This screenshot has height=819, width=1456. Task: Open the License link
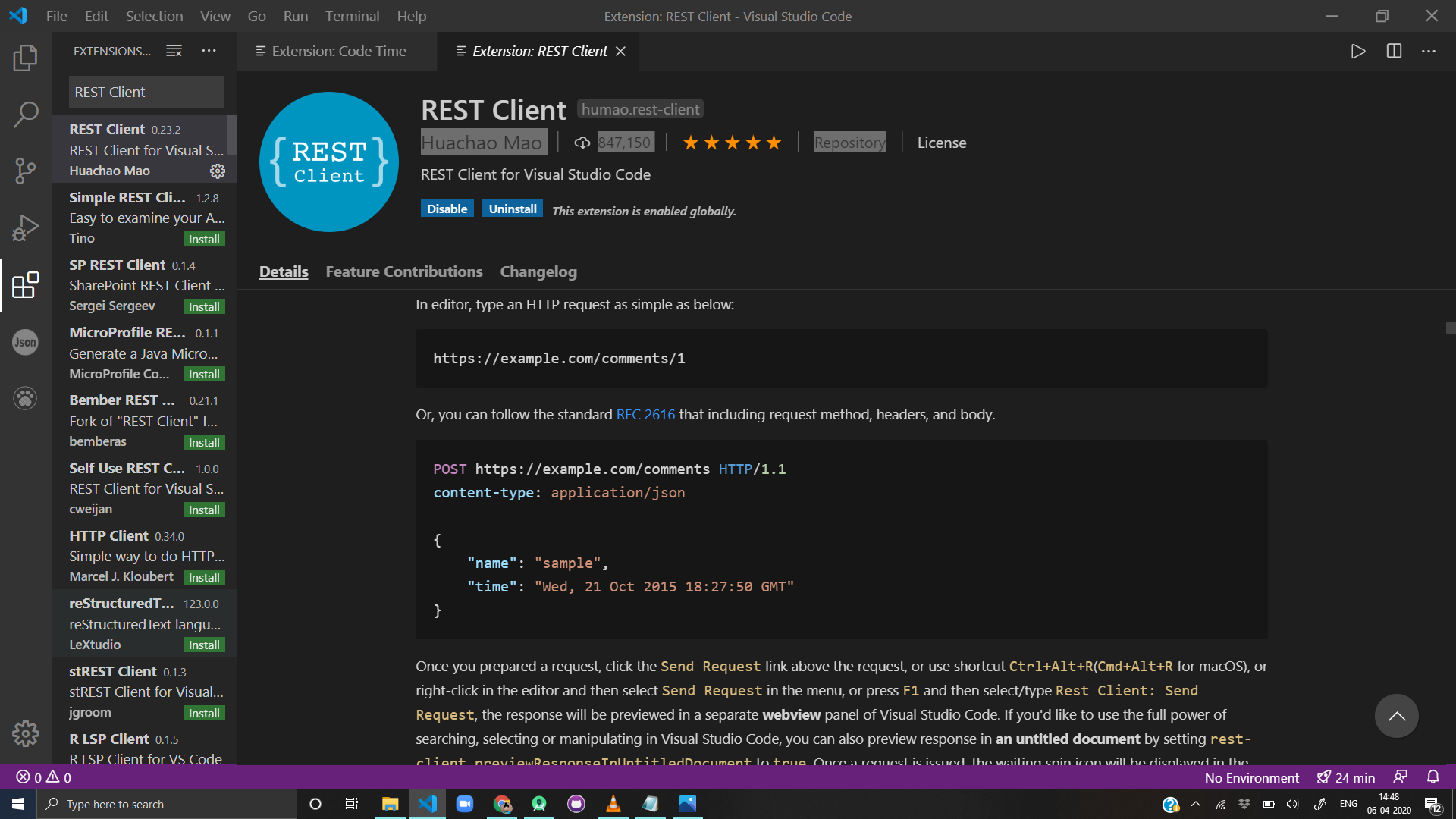(942, 143)
